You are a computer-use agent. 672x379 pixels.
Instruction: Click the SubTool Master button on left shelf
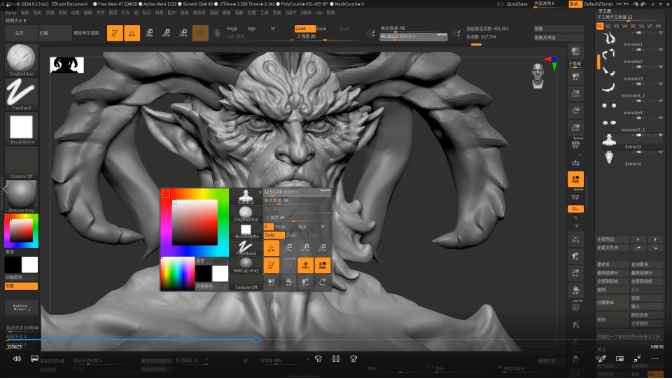[x=21, y=307]
